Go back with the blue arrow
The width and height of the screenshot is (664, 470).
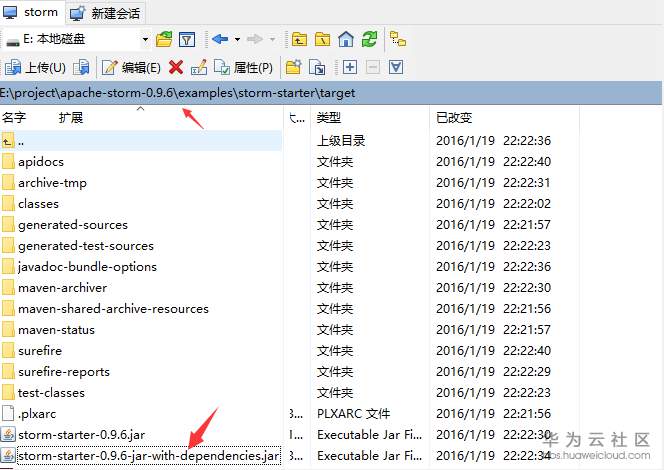pos(220,39)
